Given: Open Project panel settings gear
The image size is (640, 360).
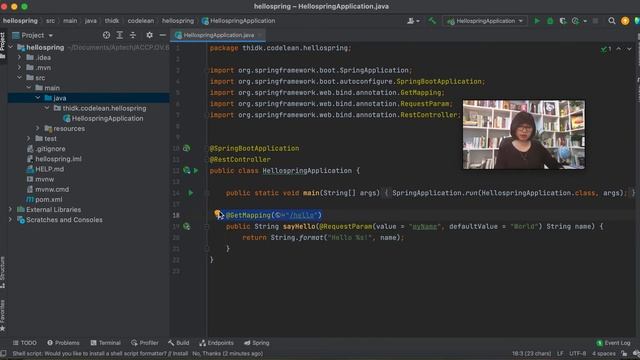Looking at the screenshot, I should (149, 35).
